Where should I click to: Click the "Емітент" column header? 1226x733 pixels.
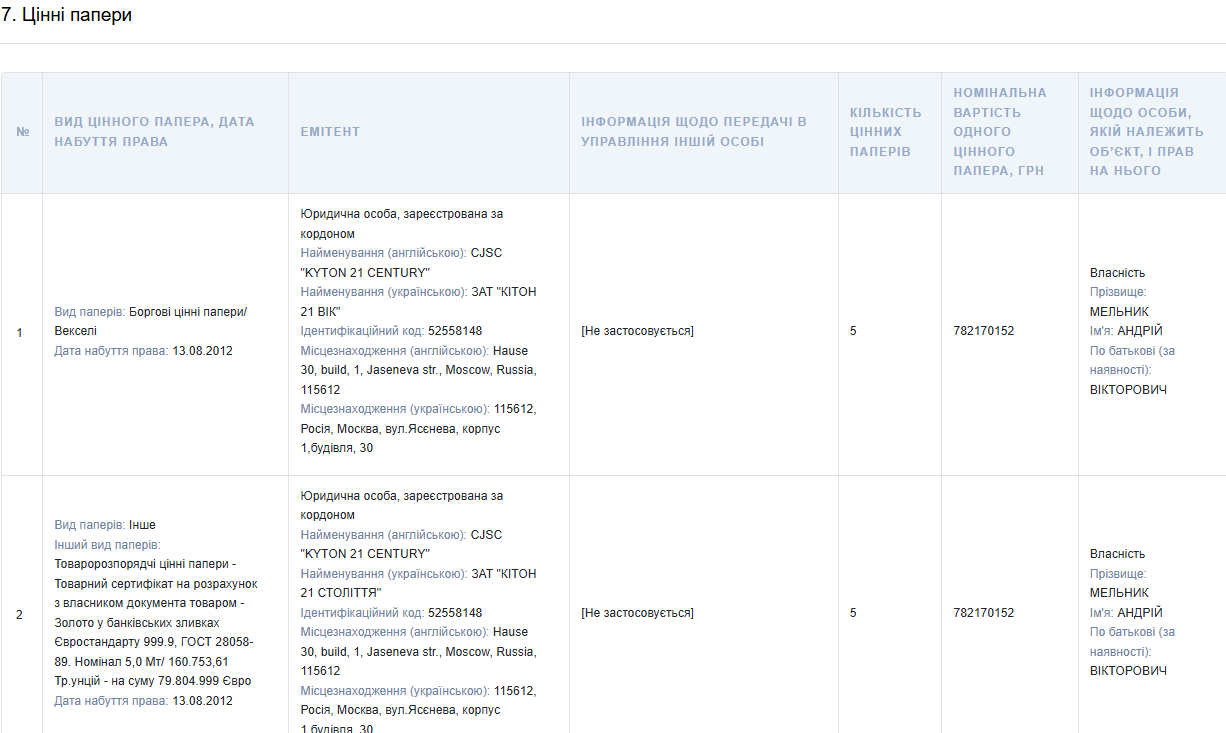330,132
